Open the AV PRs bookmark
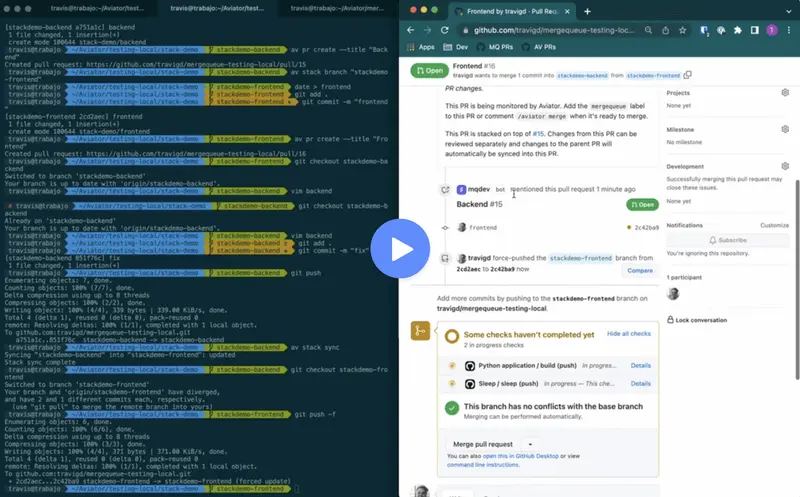800x497 pixels. (539, 47)
